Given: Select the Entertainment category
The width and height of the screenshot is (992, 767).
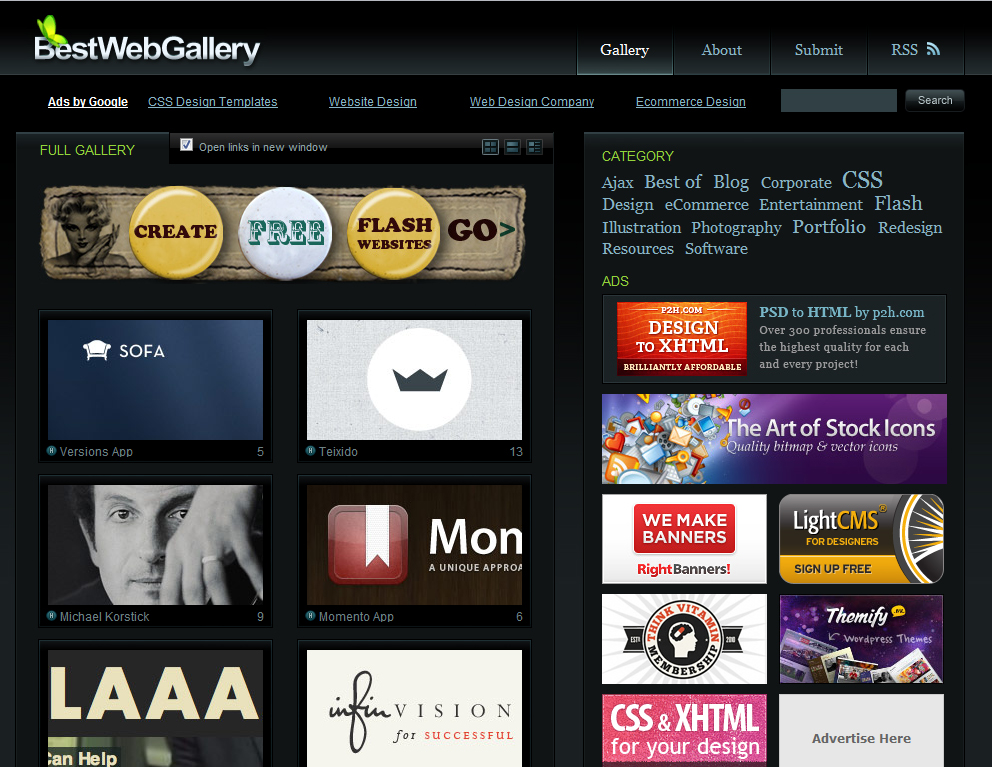Looking at the screenshot, I should (810, 205).
